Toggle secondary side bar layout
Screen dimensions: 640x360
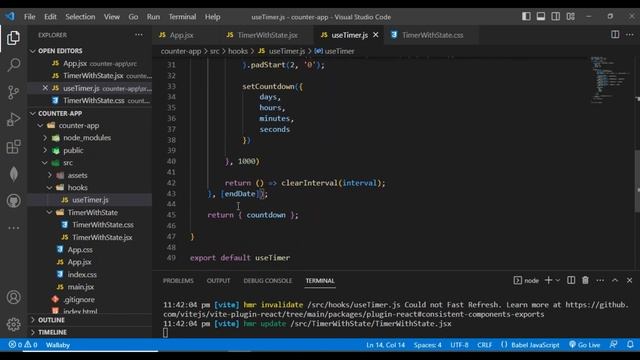(x=556, y=16)
